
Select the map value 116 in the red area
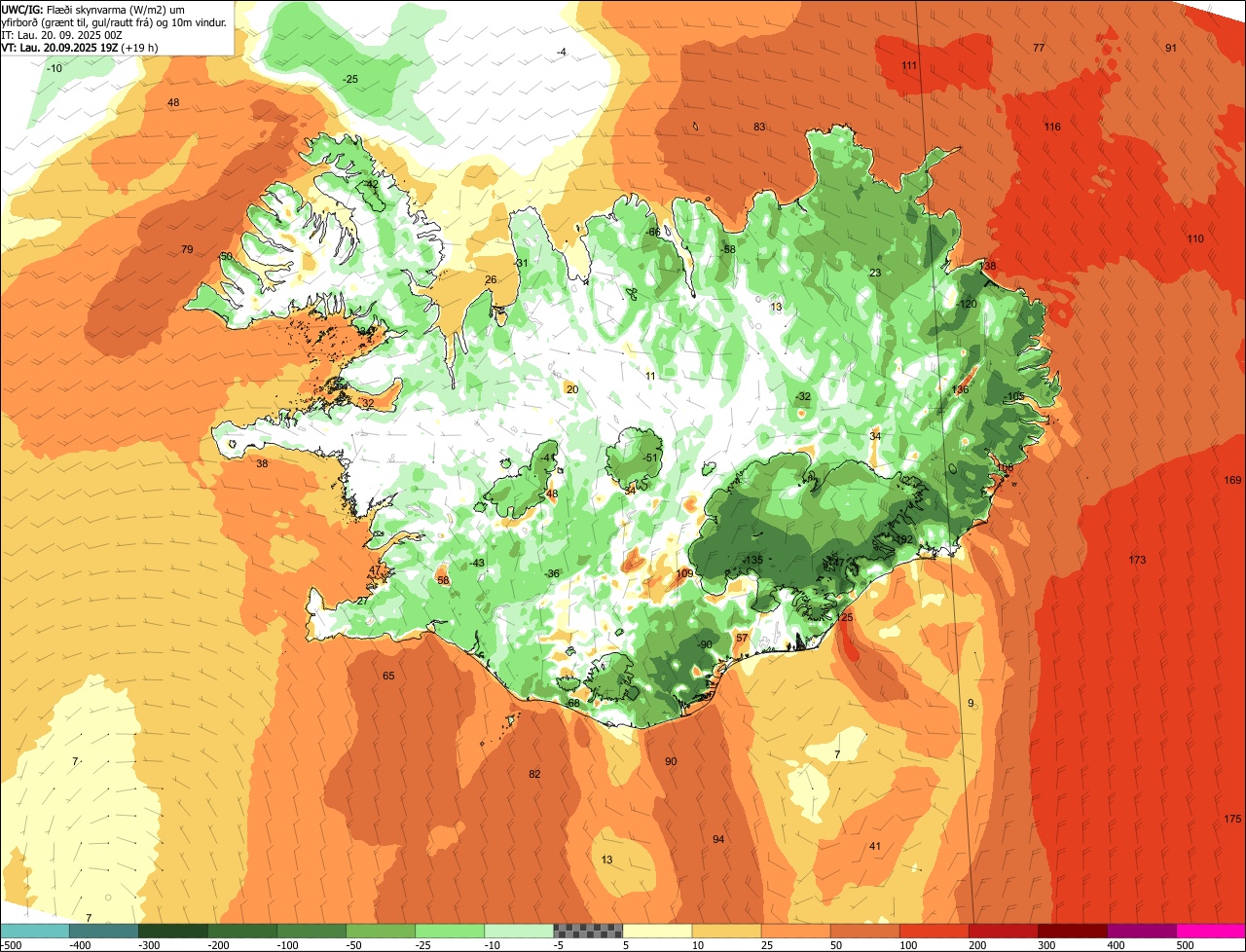point(1052,128)
